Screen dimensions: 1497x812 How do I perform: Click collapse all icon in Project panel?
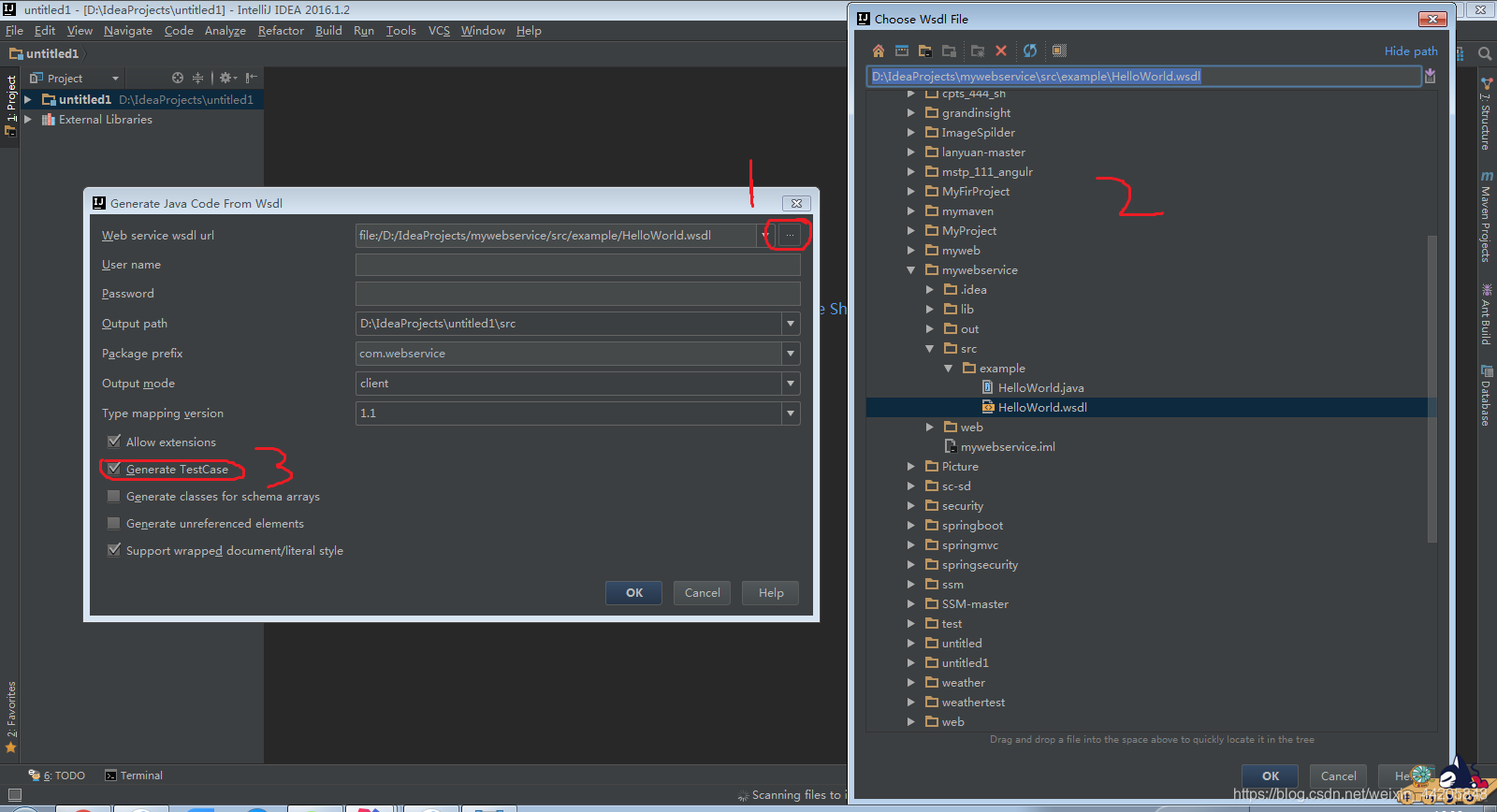[197, 78]
